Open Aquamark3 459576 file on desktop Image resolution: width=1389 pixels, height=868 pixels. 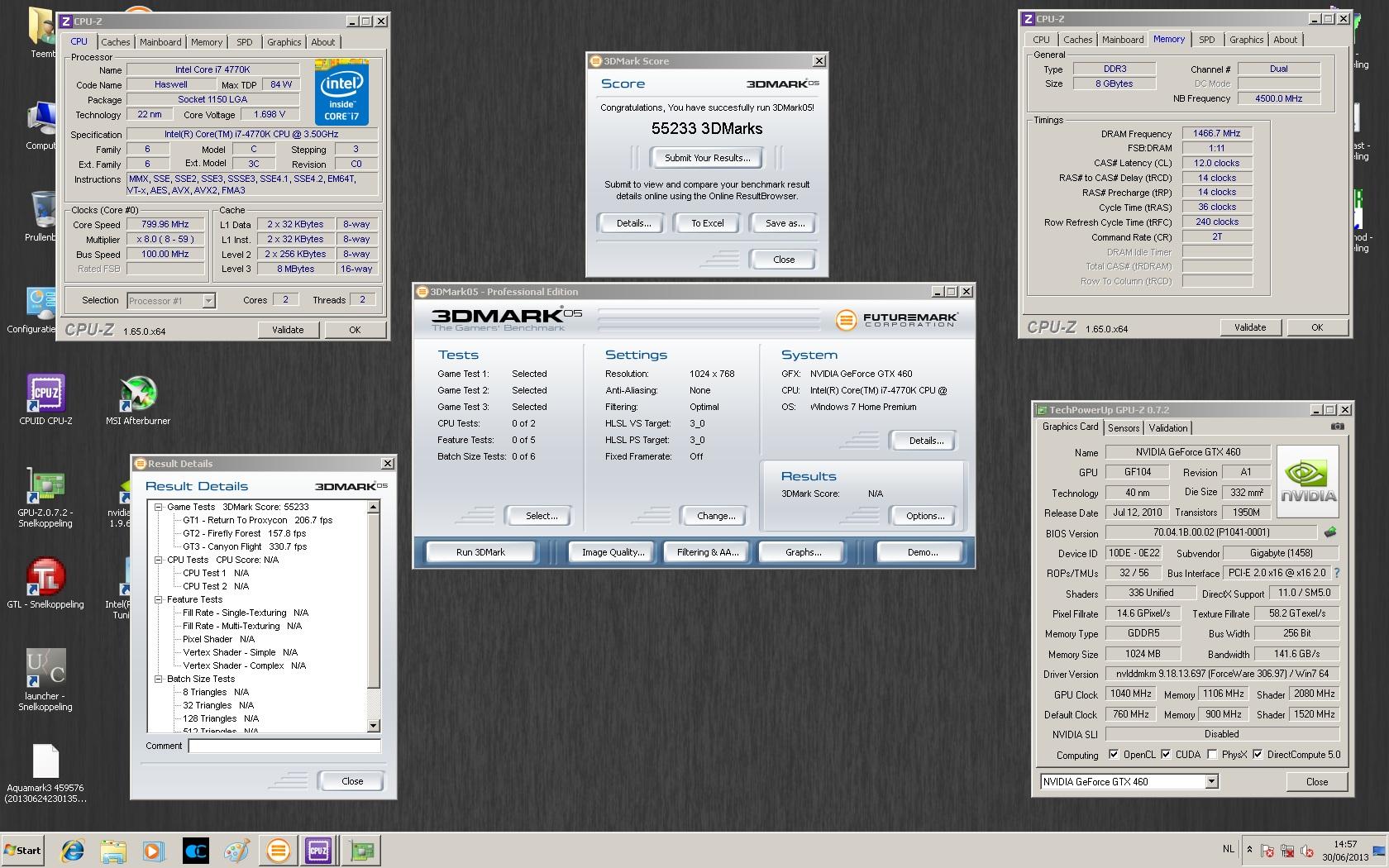click(x=45, y=774)
